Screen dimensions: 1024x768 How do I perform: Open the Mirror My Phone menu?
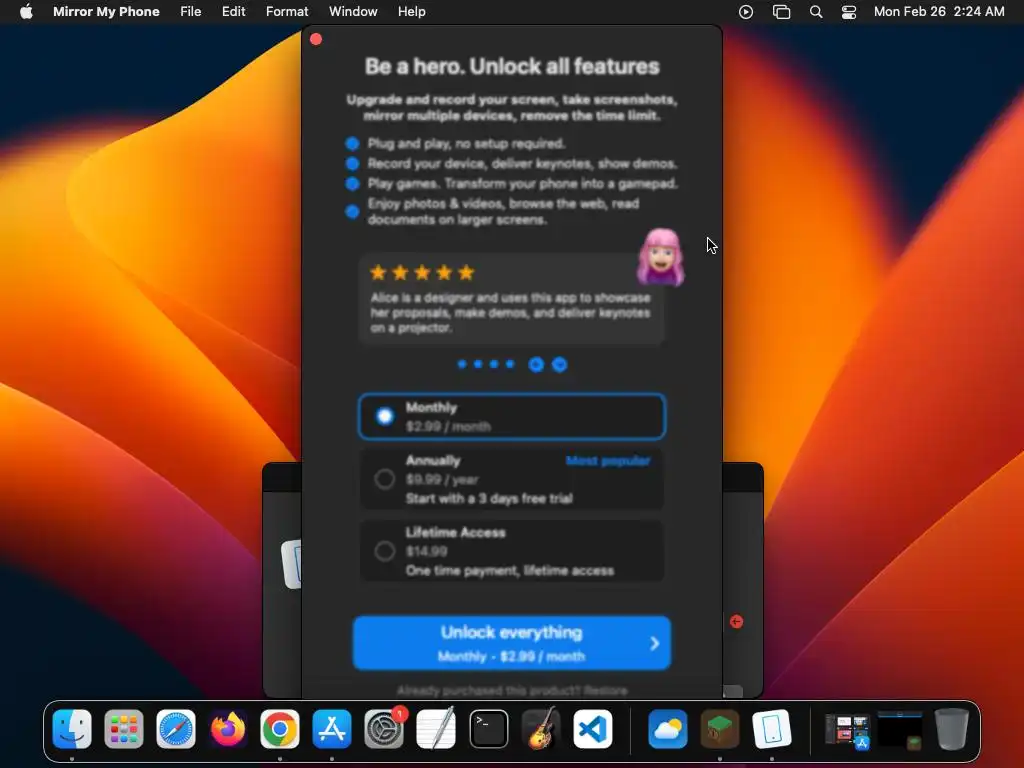[106, 12]
